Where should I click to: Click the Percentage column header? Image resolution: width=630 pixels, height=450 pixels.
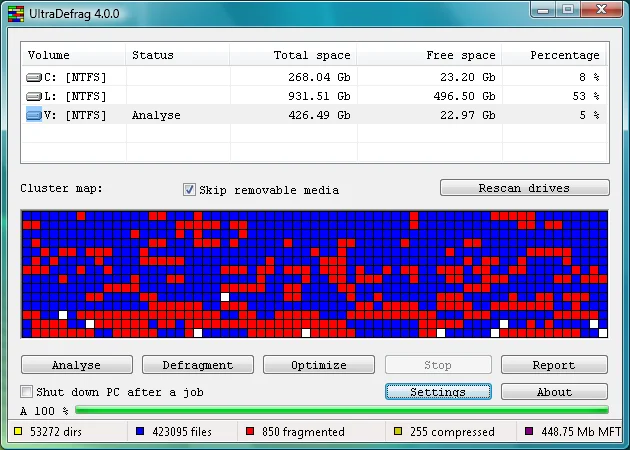[554, 55]
